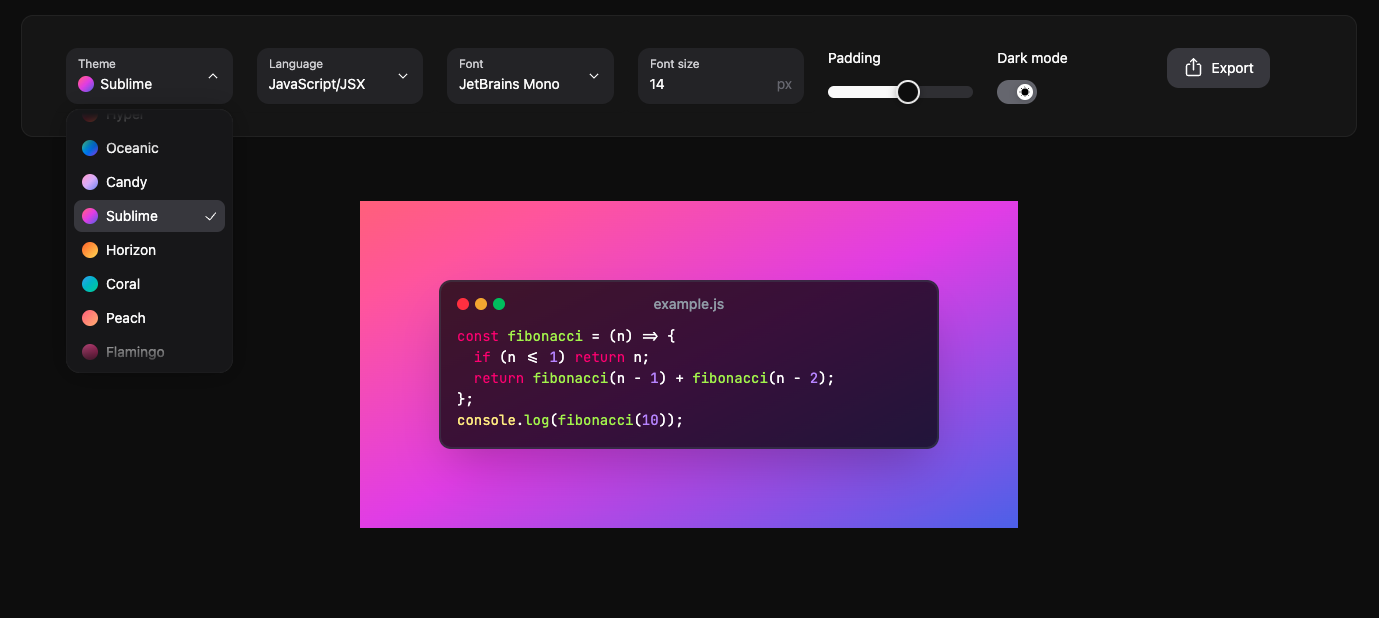This screenshot has width=1379, height=618.
Task: Click the checkmark beside Sublime
Action: [210, 216]
